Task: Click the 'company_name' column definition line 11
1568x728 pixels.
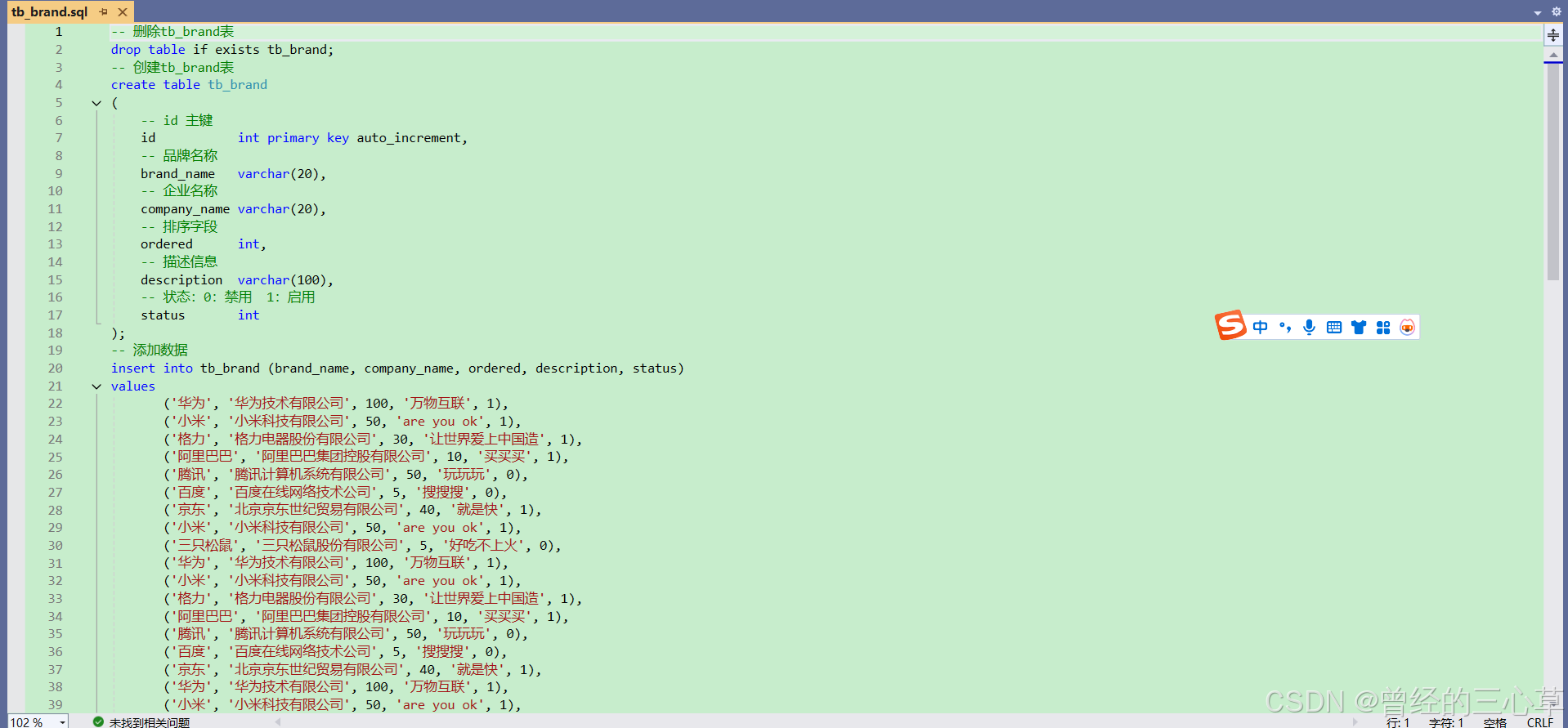Action: [x=233, y=209]
